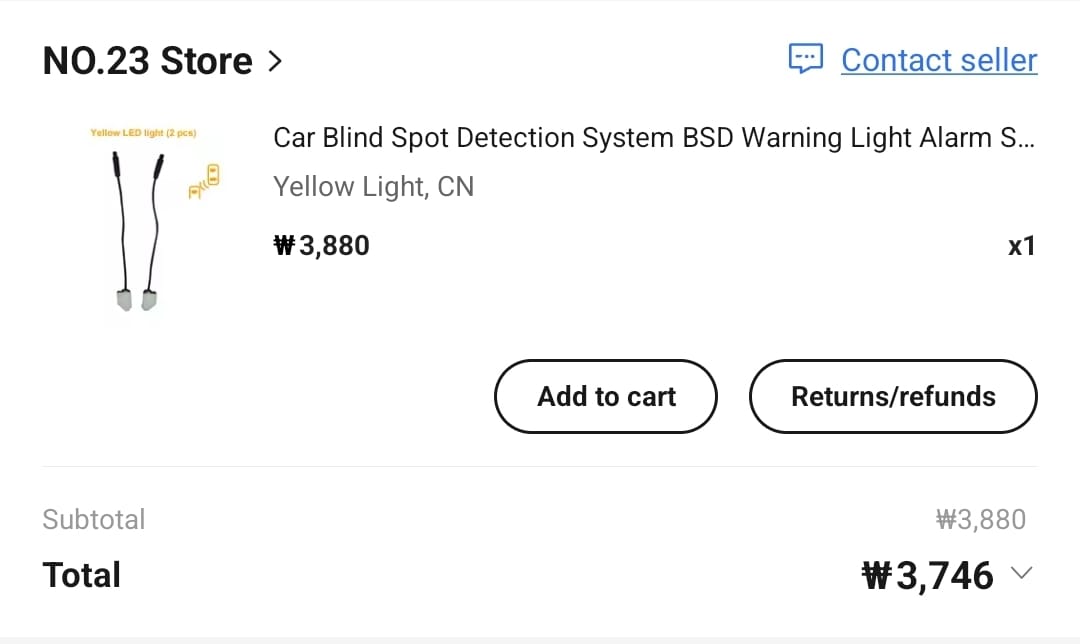Viewport: 1080px width, 644px height.
Task: Select the Yellow Light, CN variant text
Action: pyautogui.click(x=373, y=187)
